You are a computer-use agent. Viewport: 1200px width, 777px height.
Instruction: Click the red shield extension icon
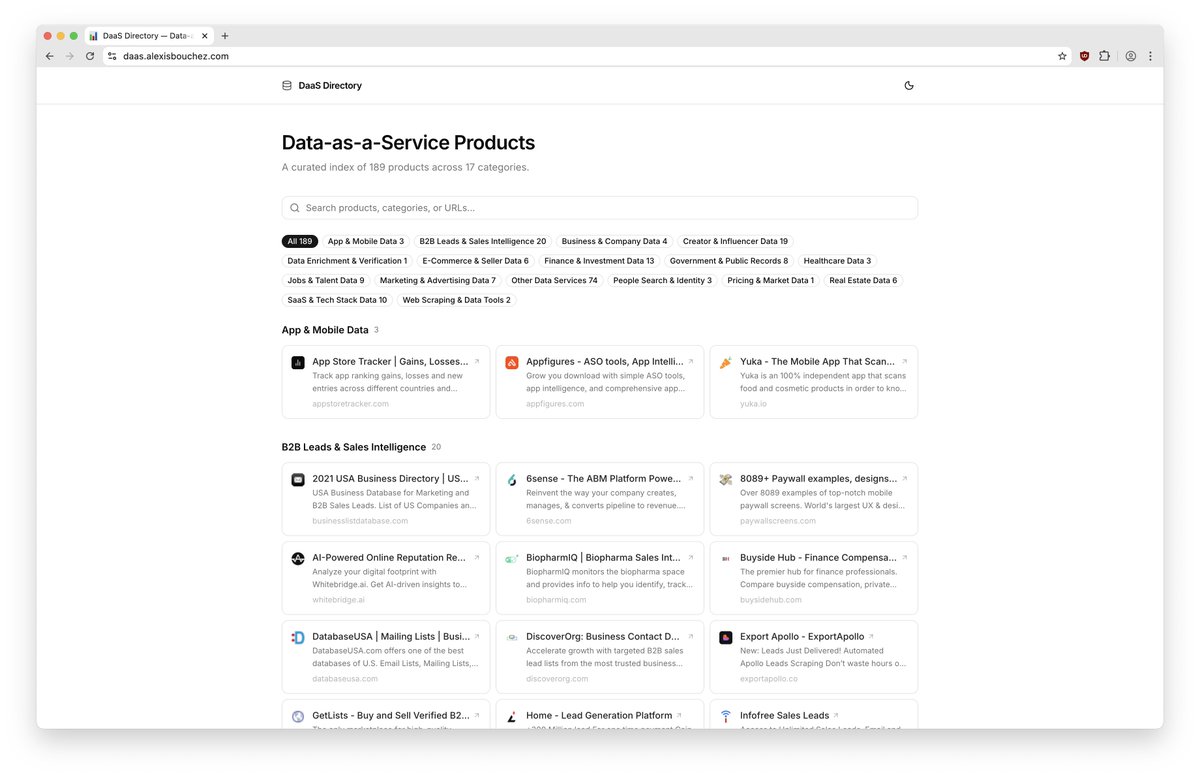tap(1084, 56)
